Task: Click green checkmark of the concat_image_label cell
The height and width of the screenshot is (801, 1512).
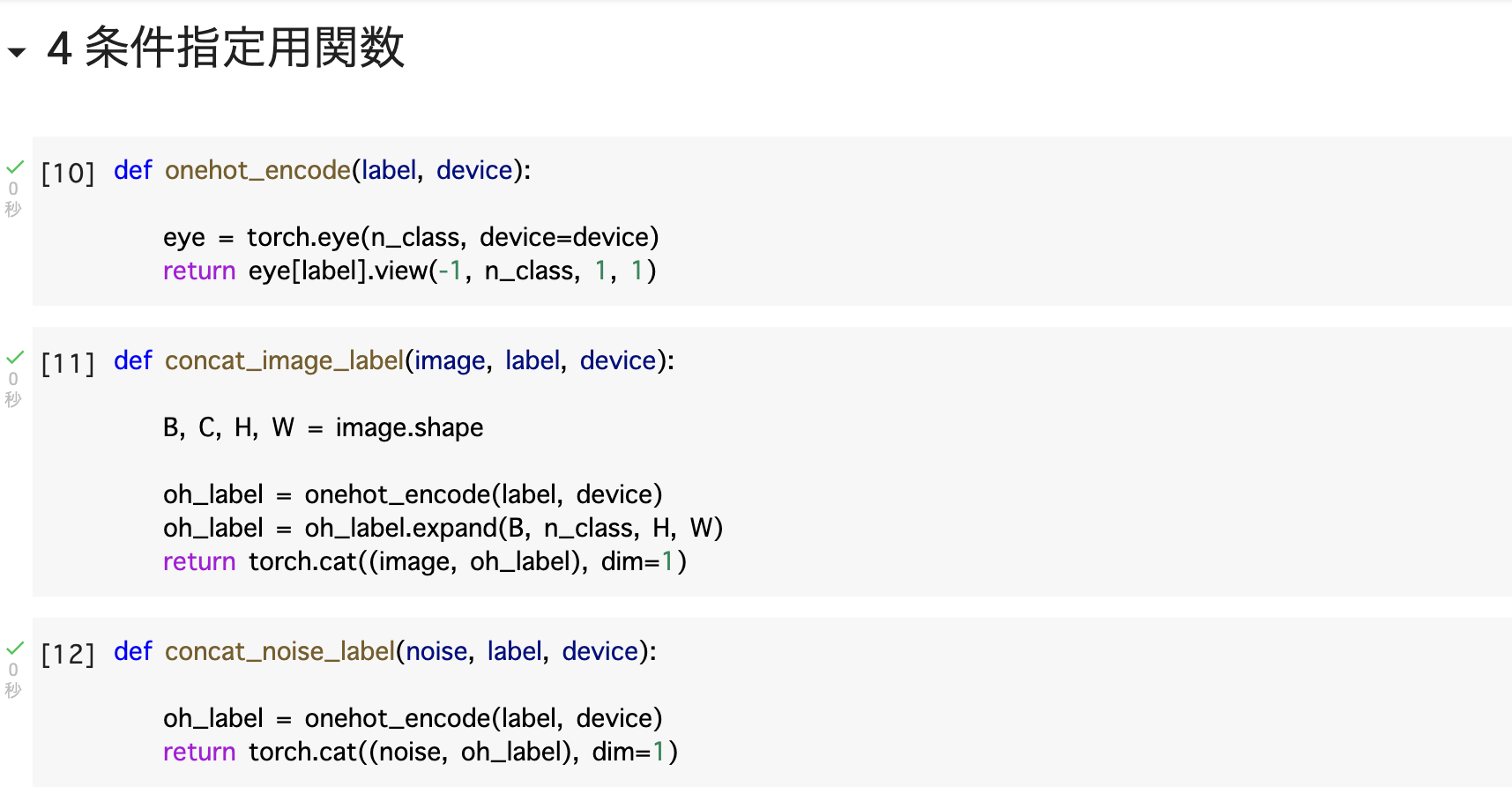Action: click(x=15, y=356)
